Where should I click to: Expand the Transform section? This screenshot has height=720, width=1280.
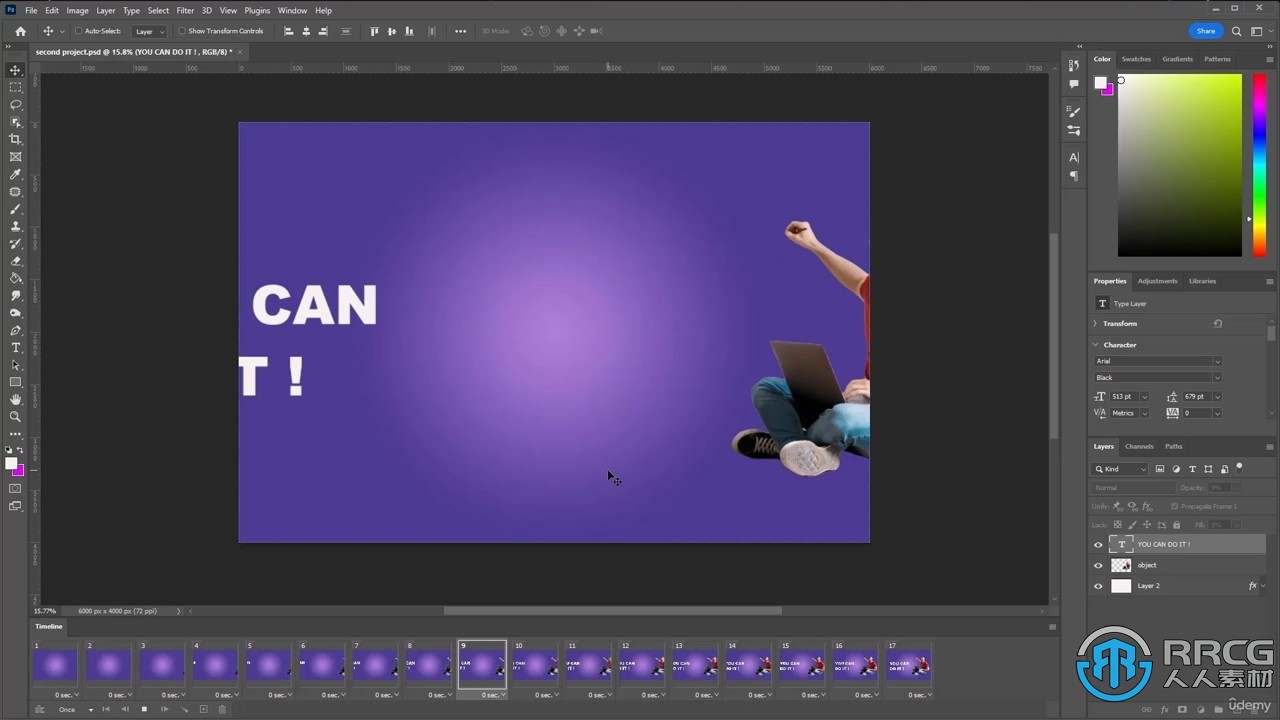[1096, 324]
